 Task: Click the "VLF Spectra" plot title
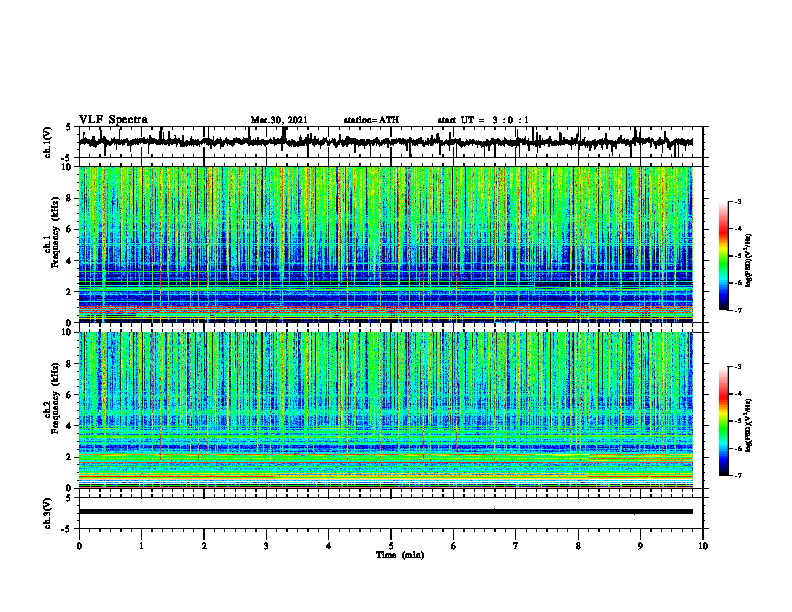(113, 120)
